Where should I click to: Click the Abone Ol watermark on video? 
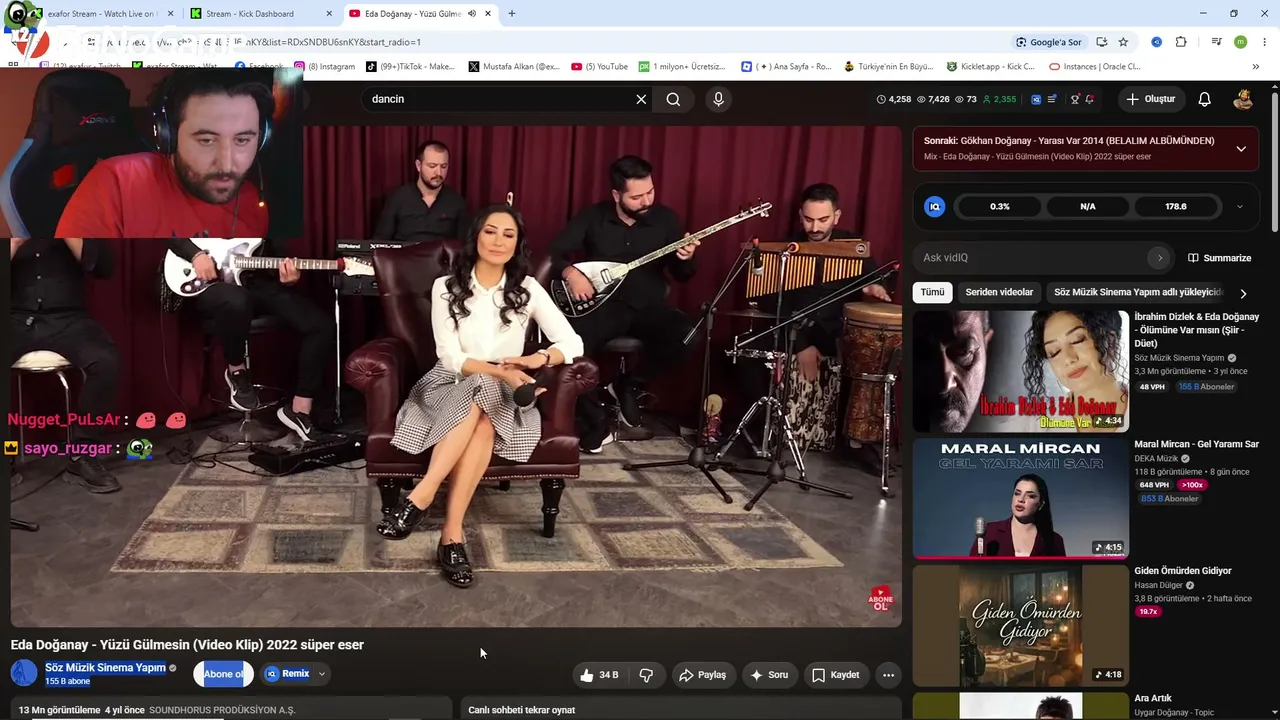(x=881, y=599)
